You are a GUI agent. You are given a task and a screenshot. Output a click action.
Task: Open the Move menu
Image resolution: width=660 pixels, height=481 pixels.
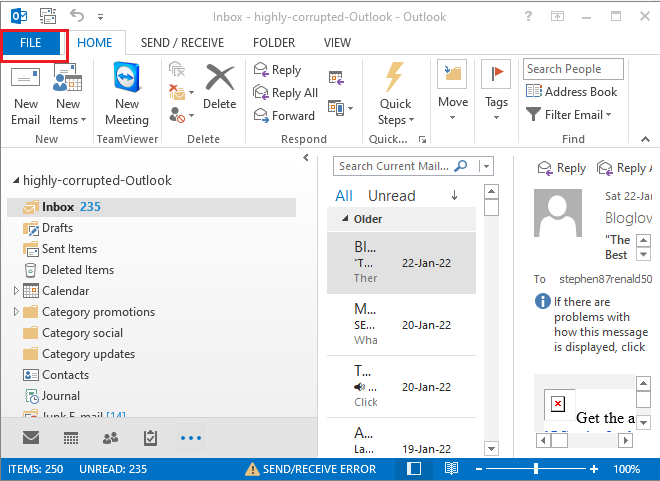point(452,91)
